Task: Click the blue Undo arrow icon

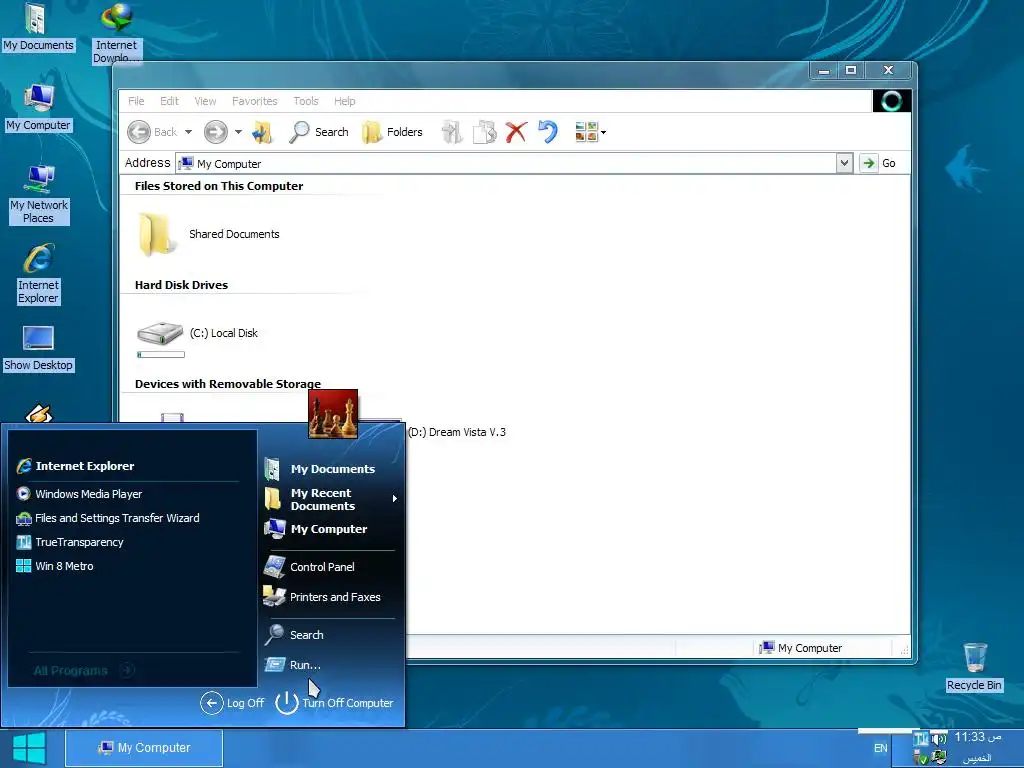Action: 548,132
